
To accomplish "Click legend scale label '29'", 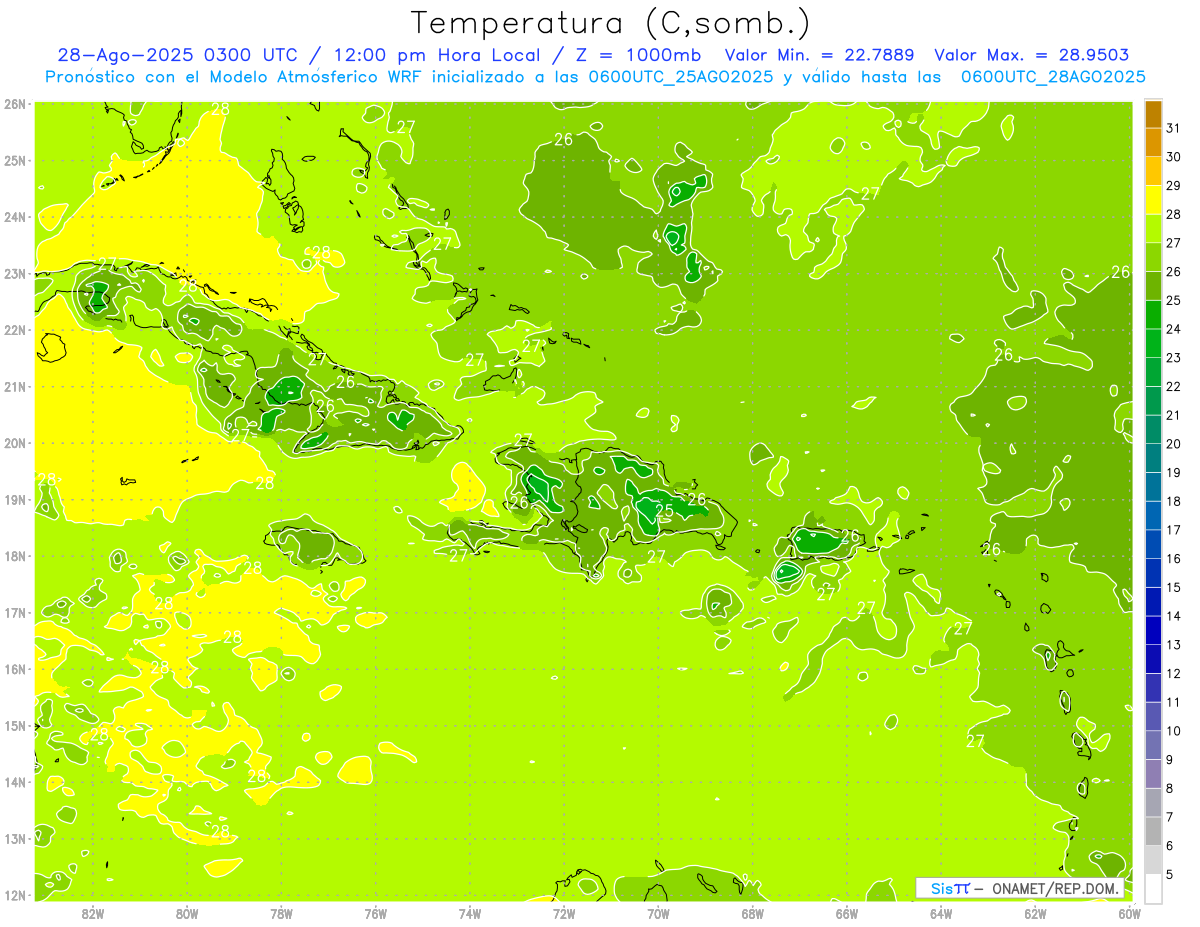I will point(1173,186).
